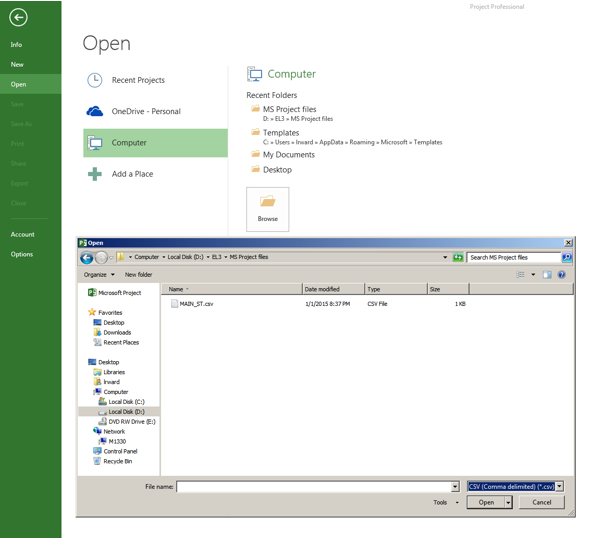Select Libraries in navigation tree
The image size is (595, 538).
click(x=109, y=372)
